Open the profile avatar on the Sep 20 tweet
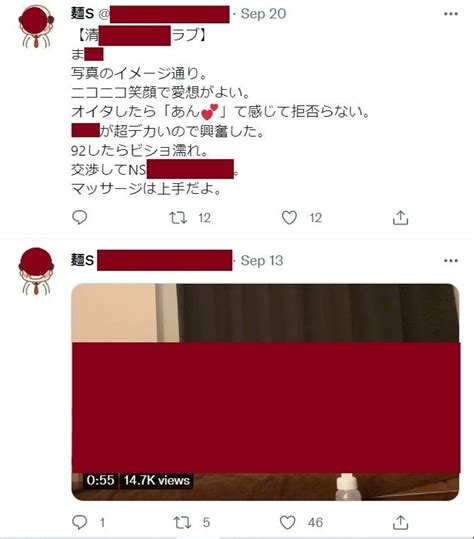Screen dimensions: 474x539 click(x=36, y=26)
